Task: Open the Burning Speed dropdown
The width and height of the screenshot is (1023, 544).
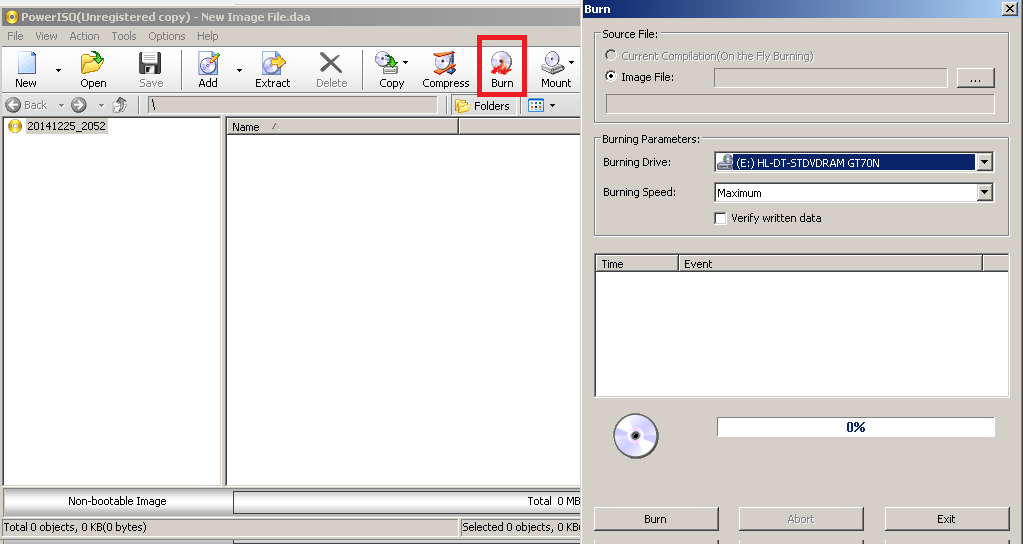Action: (985, 192)
